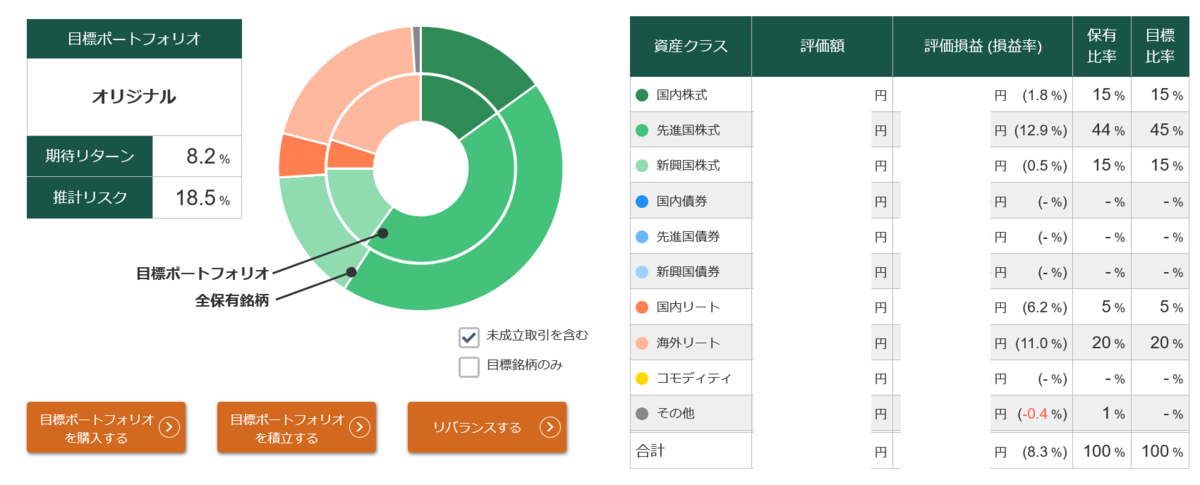This screenshot has height=485, width=1200.
Task: Click その他 negative return -0.4 %
Action: [1041, 415]
